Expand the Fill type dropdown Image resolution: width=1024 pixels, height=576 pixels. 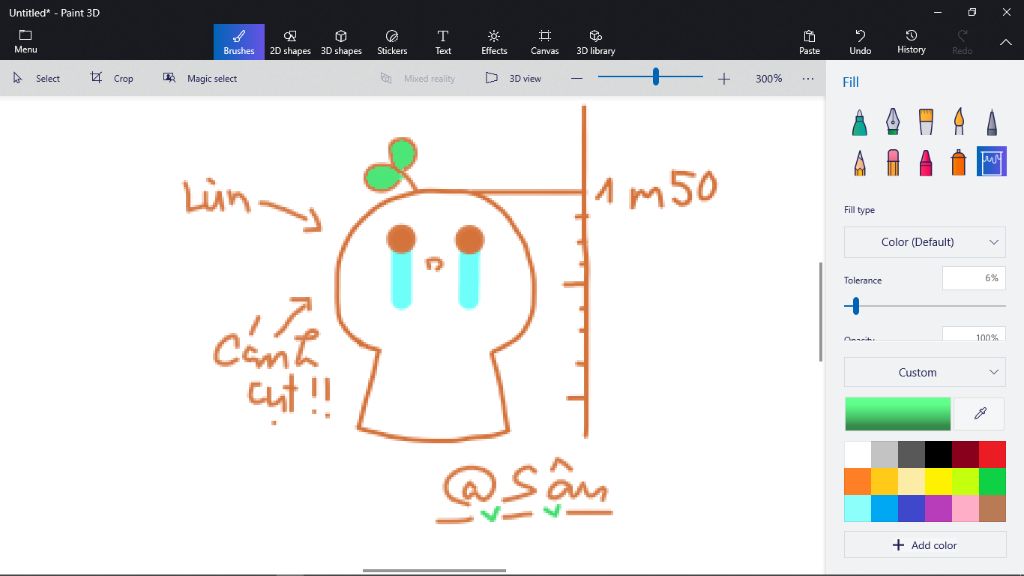[x=925, y=242]
